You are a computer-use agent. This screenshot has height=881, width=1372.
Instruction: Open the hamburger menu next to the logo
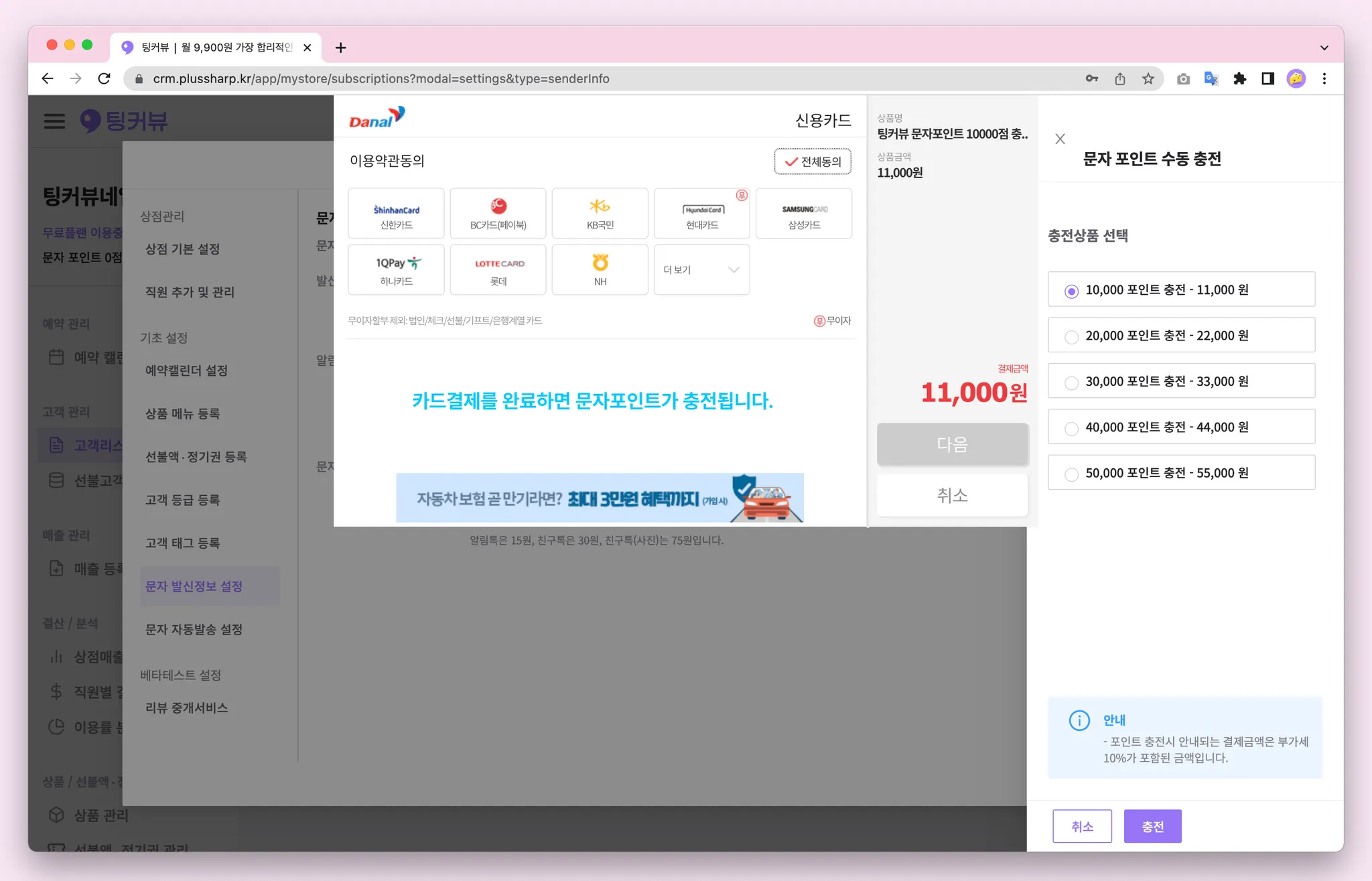pos(54,121)
